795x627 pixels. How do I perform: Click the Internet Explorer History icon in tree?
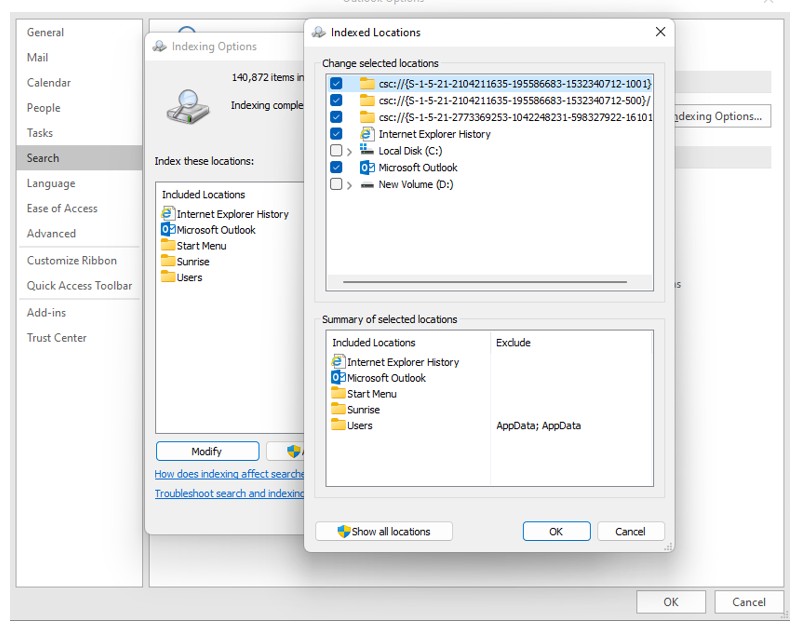pos(367,134)
